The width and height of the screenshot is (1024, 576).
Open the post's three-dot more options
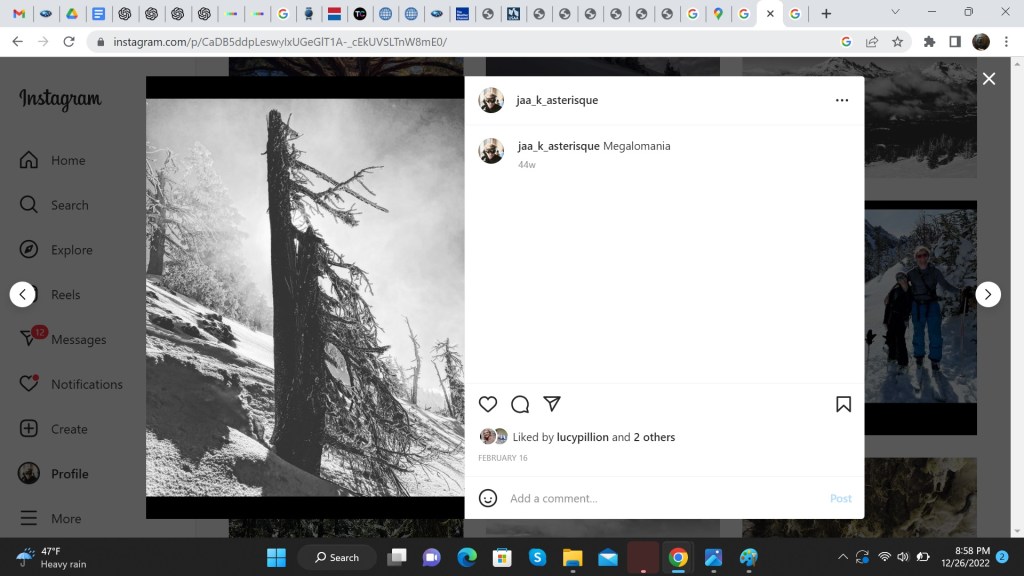tap(842, 100)
